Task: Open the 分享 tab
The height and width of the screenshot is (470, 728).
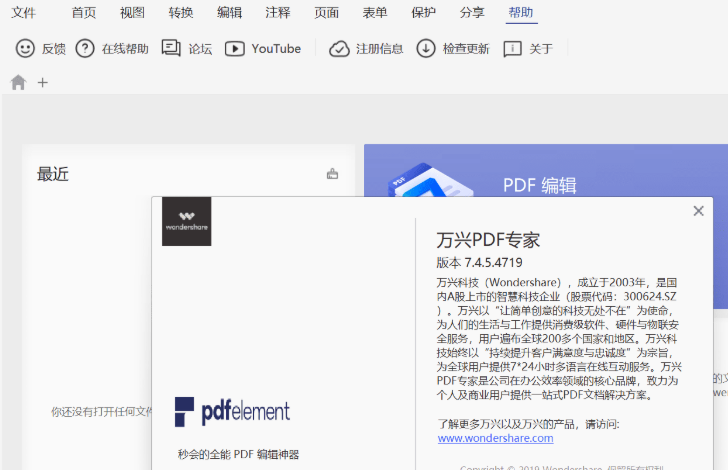Action: 472,13
